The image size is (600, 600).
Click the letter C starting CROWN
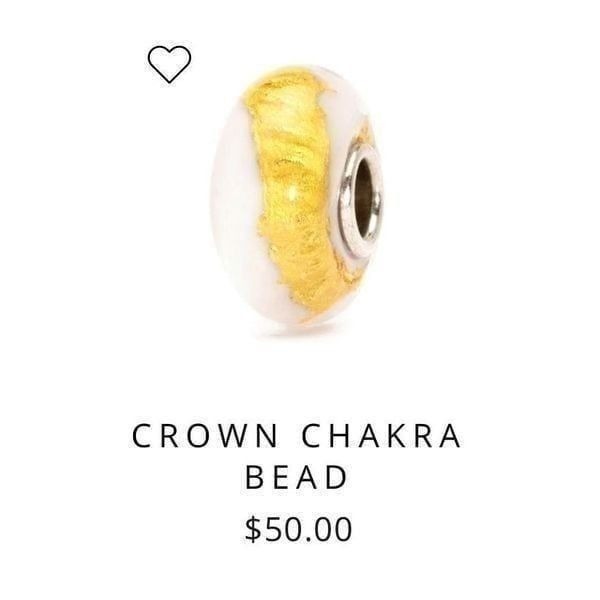(142, 436)
